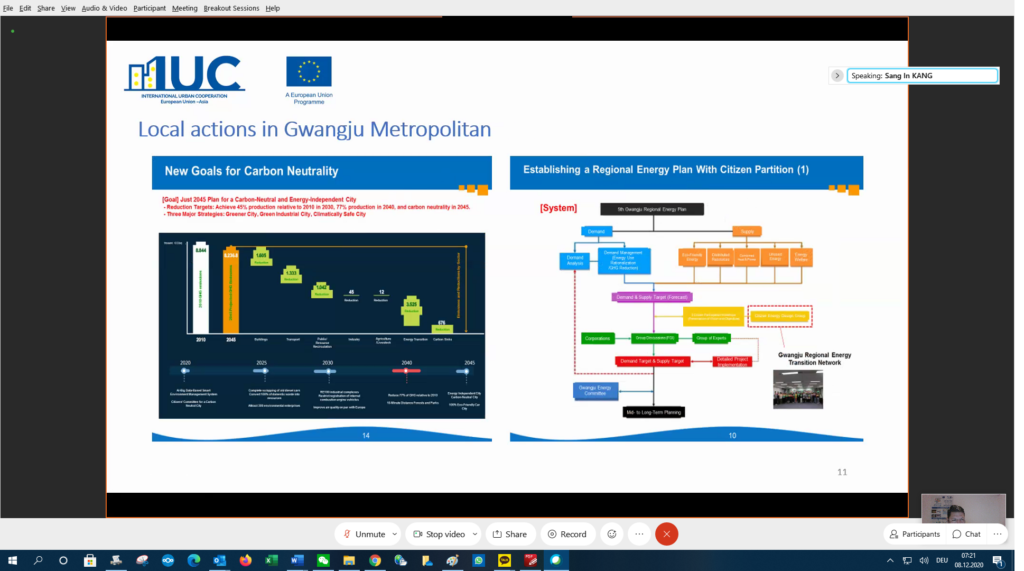Open the Participant menu
Image resolution: width=1024 pixels, height=571 pixels.
point(149,8)
